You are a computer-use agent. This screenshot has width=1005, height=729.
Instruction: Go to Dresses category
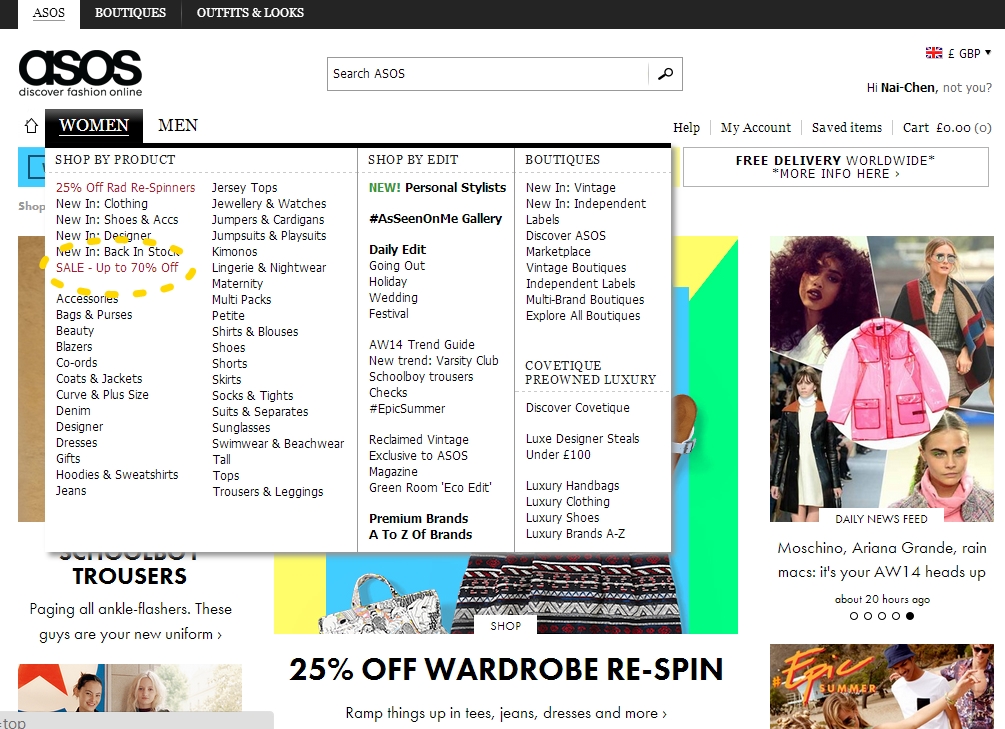tap(77, 443)
